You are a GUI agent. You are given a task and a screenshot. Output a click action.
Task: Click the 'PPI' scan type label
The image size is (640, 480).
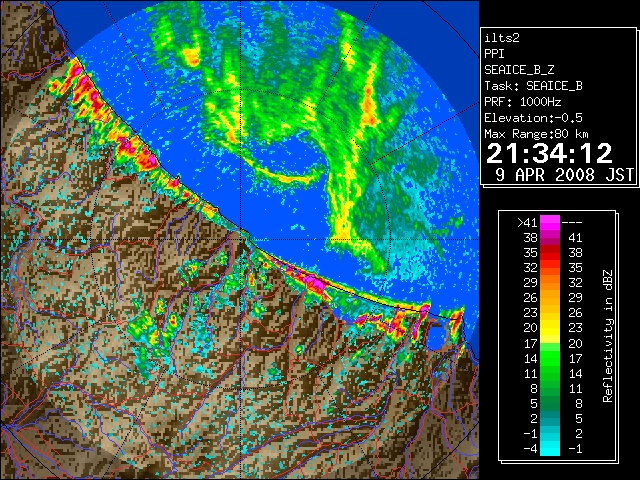pyautogui.click(x=494, y=54)
